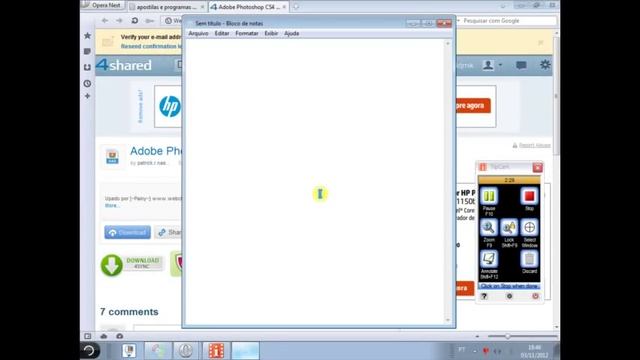Open TipCam settings gear icon
Screen dimensions: 640x360
coord(509,296)
